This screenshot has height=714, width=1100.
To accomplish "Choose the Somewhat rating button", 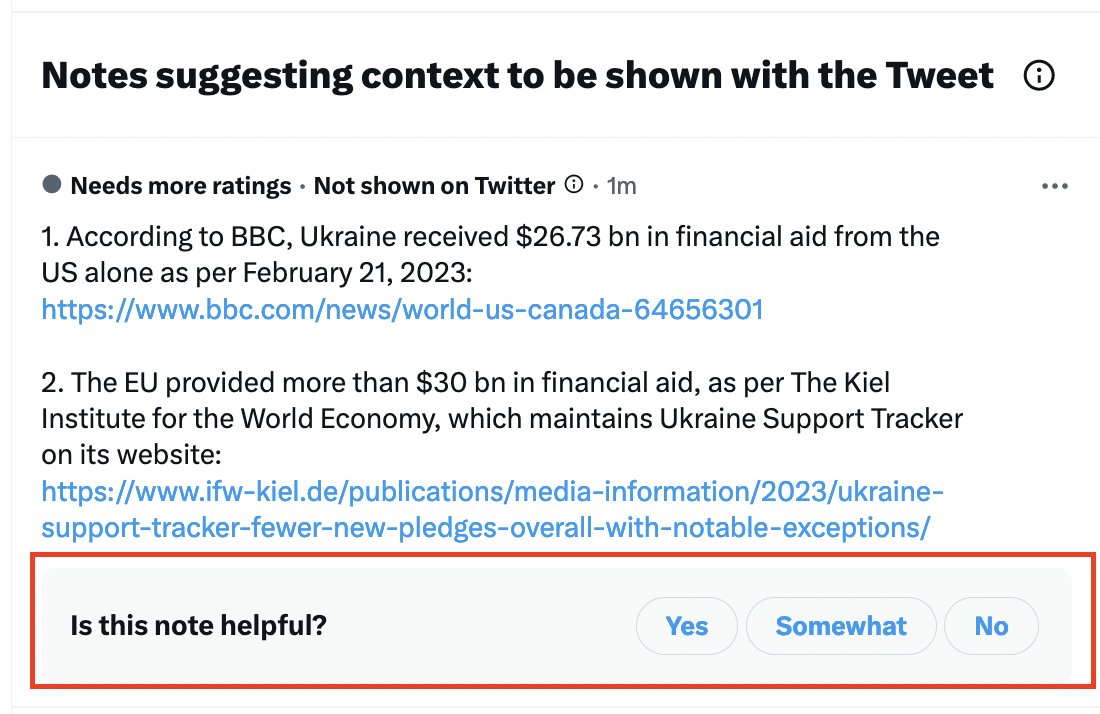I will (x=841, y=626).
